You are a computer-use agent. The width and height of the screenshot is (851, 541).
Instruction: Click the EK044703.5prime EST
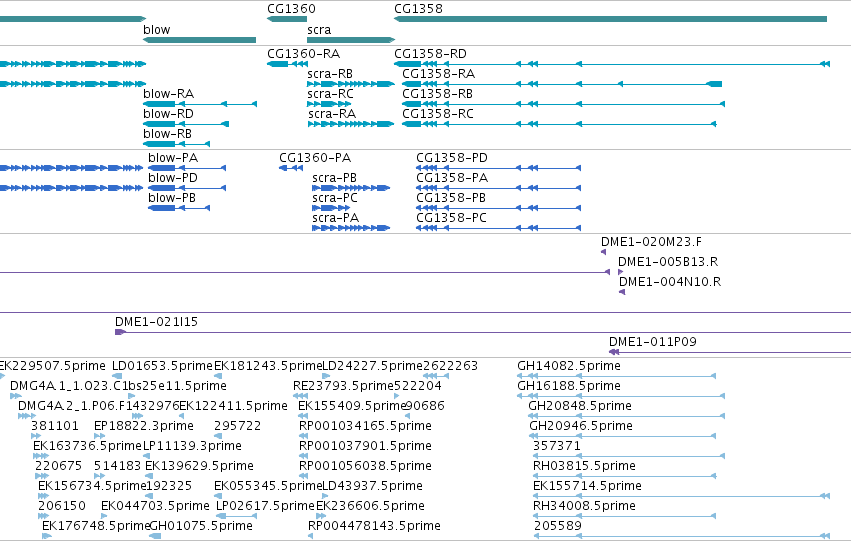(105, 517)
